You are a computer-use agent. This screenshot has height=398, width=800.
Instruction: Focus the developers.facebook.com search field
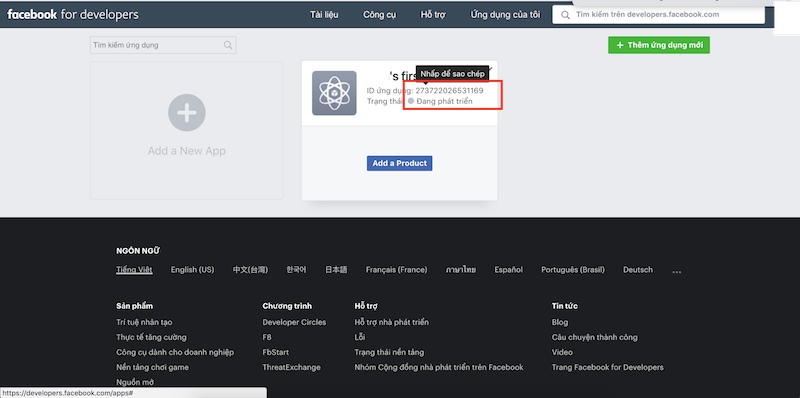click(658, 15)
